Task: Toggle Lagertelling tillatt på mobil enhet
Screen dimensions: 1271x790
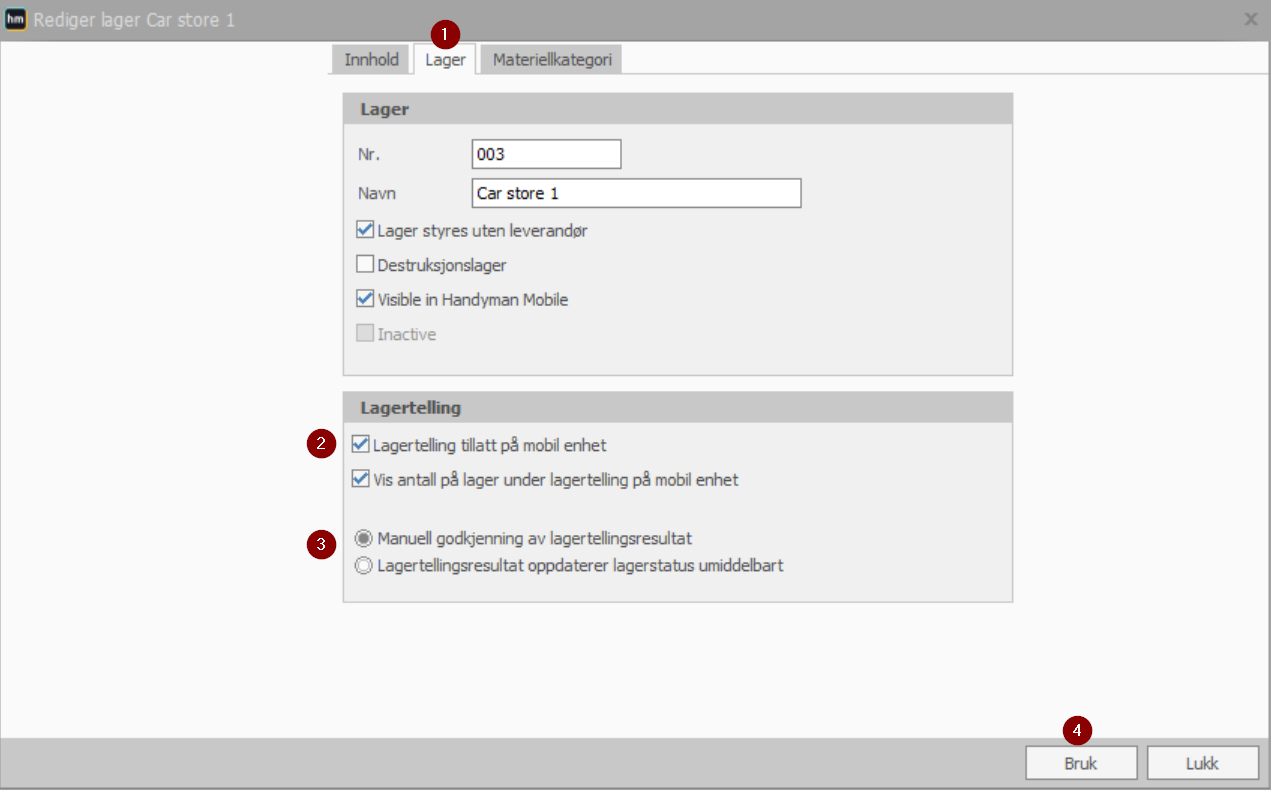Action: (361, 444)
